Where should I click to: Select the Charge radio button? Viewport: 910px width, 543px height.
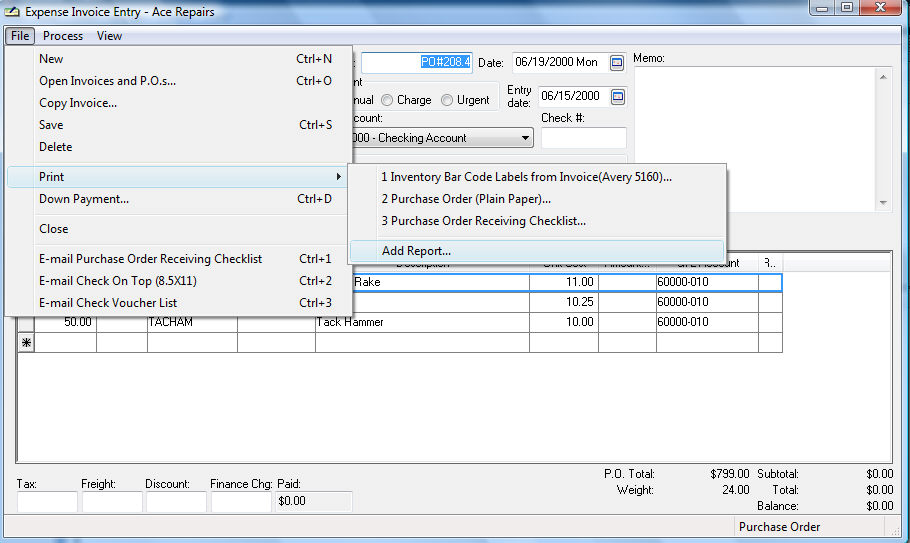pyautogui.click(x=387, y=100)
